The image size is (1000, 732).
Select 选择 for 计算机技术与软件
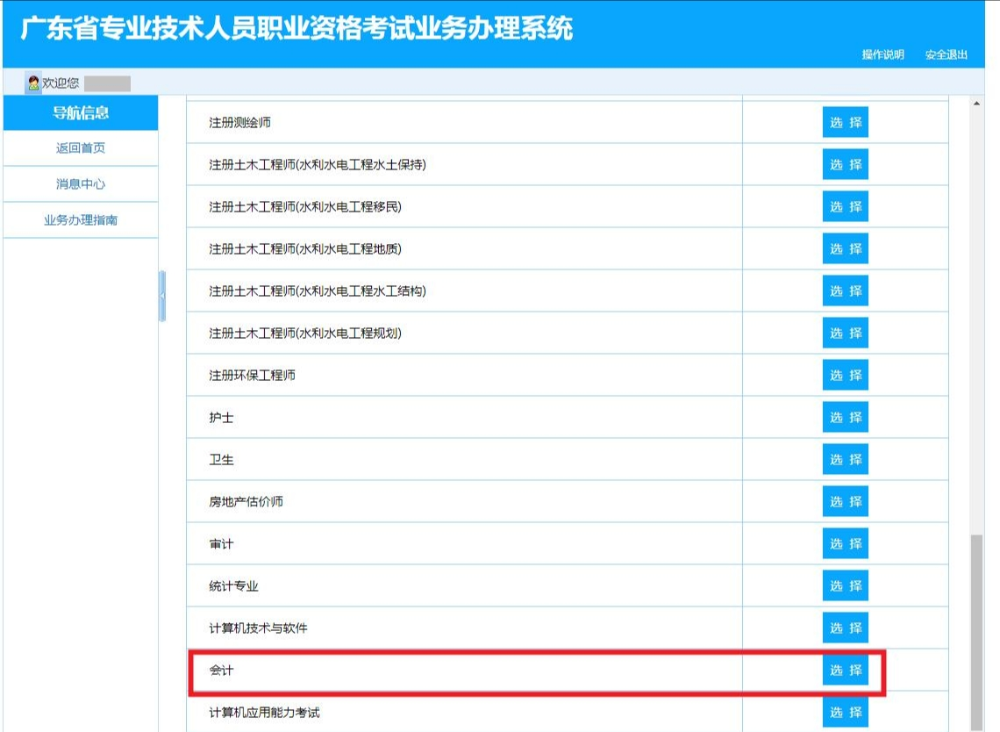coord(846,628)
